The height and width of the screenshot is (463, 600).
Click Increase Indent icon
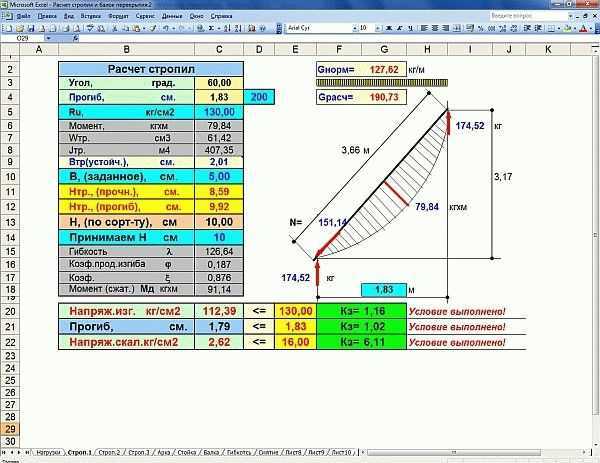tap(538, 28)
